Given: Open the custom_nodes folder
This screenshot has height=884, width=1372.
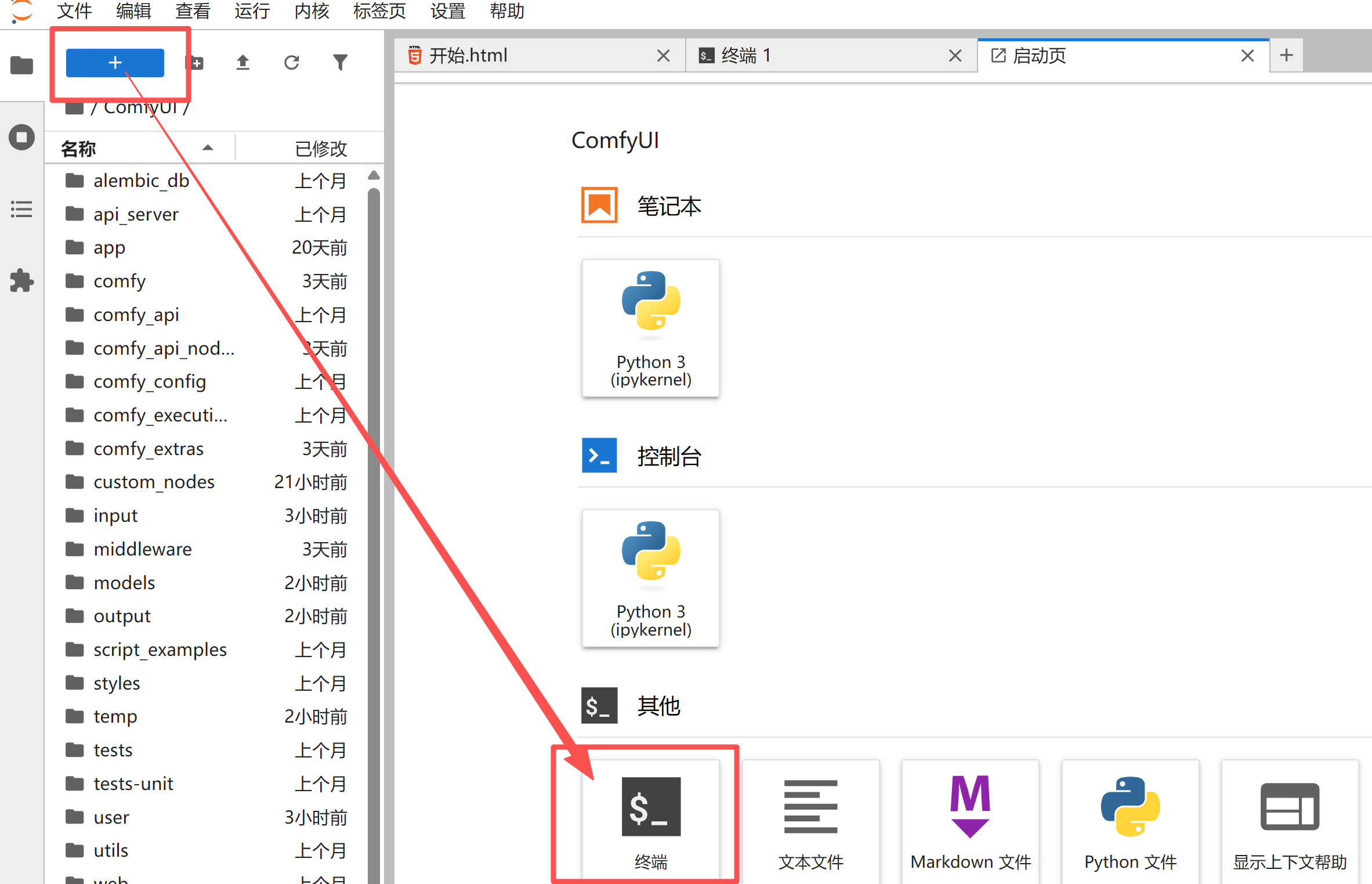Looking at the screenshot, I should (x=154, y=482).
